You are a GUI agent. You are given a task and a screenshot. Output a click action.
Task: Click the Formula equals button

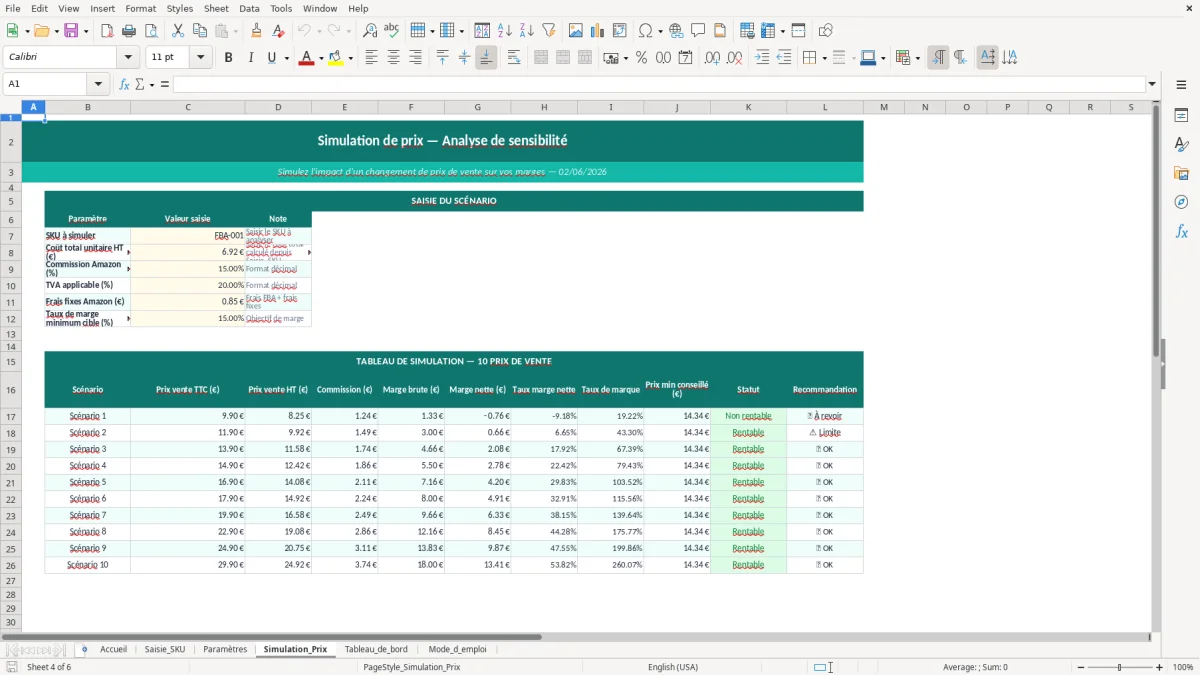tap(165, 85)
